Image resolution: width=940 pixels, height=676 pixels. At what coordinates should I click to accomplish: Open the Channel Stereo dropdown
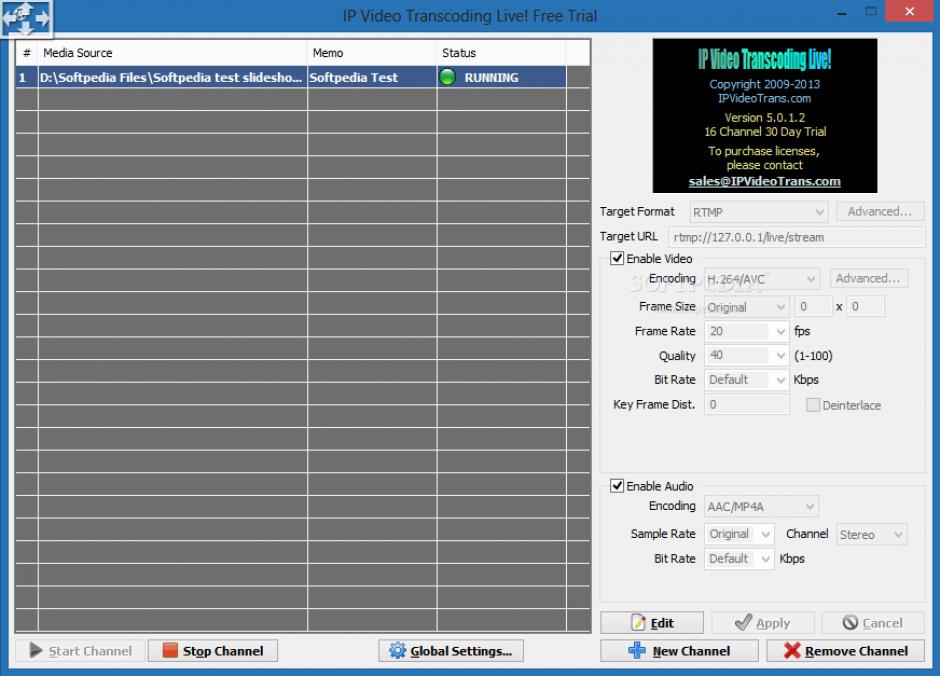(x=872, y=534)
